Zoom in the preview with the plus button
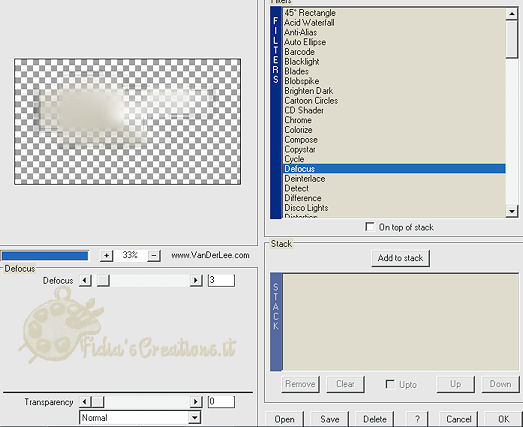This screenshot has height=427, width=523. tap(106, 256)
